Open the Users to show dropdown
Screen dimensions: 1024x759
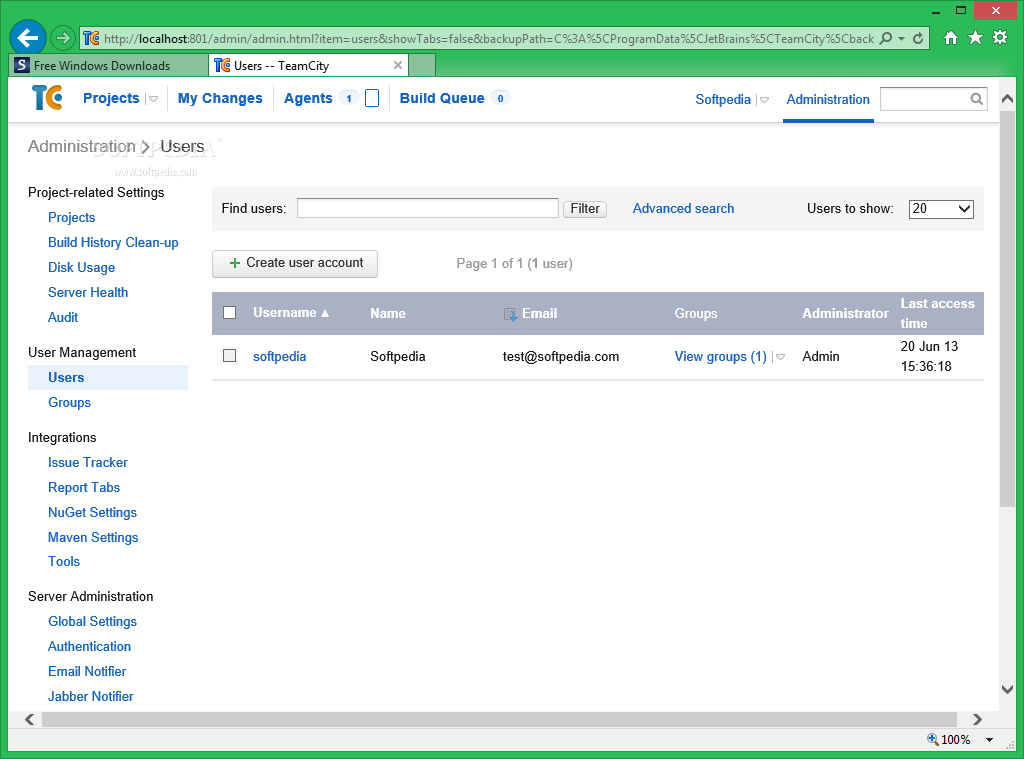click(941, 209)
